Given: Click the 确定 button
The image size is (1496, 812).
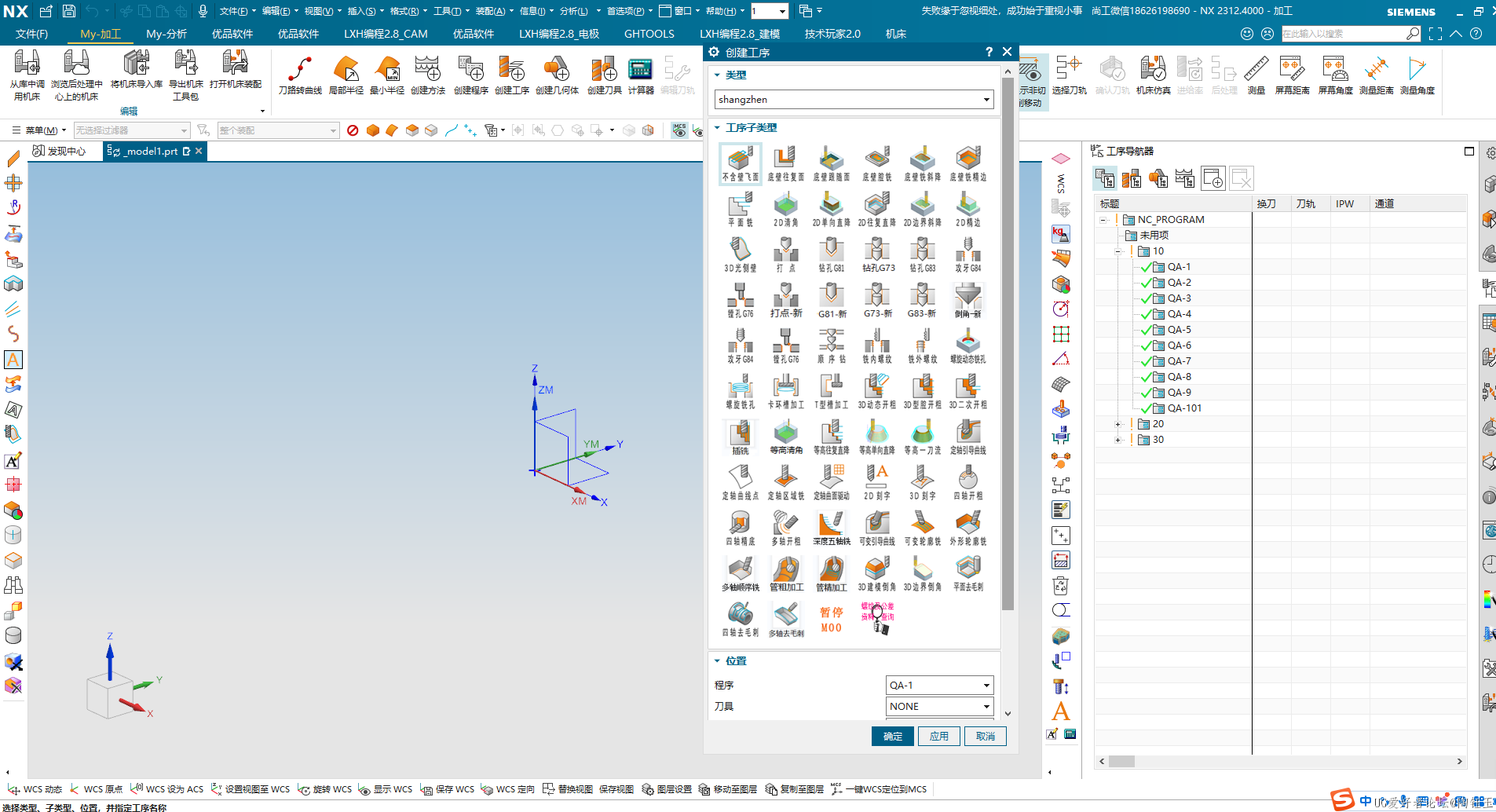Looking at the screenshot, I should coord(893,737).
